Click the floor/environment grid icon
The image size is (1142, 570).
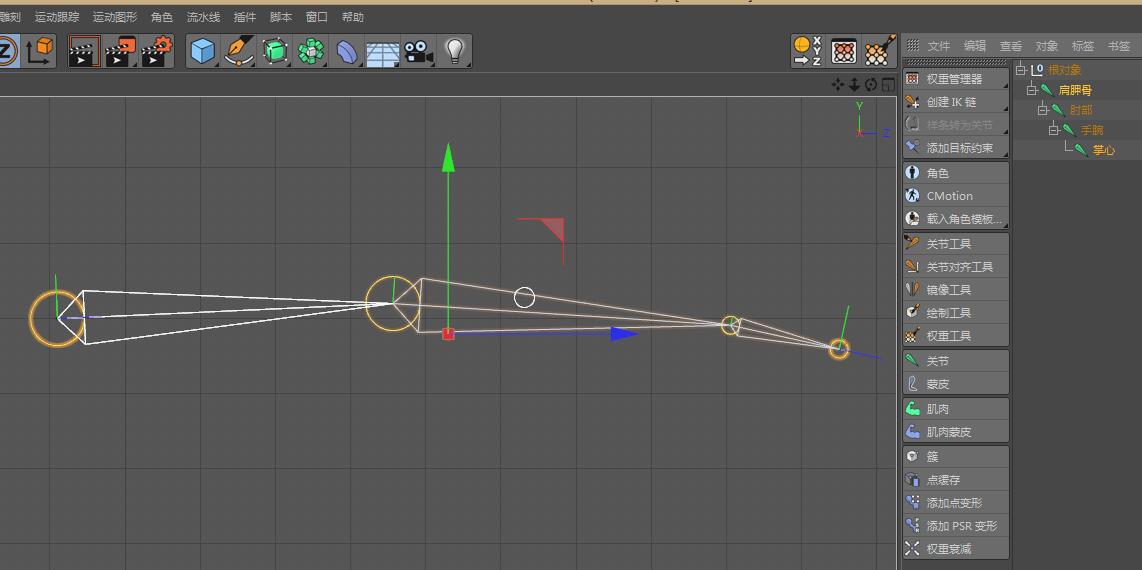(382, 51)
